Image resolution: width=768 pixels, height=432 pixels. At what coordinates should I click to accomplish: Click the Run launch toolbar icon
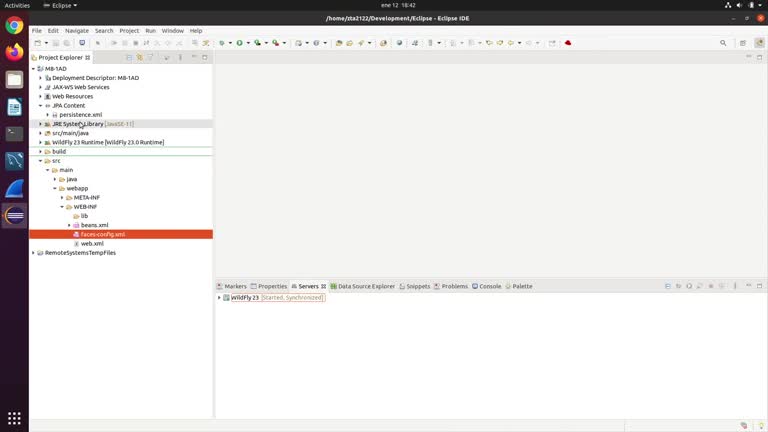[240, 43]
